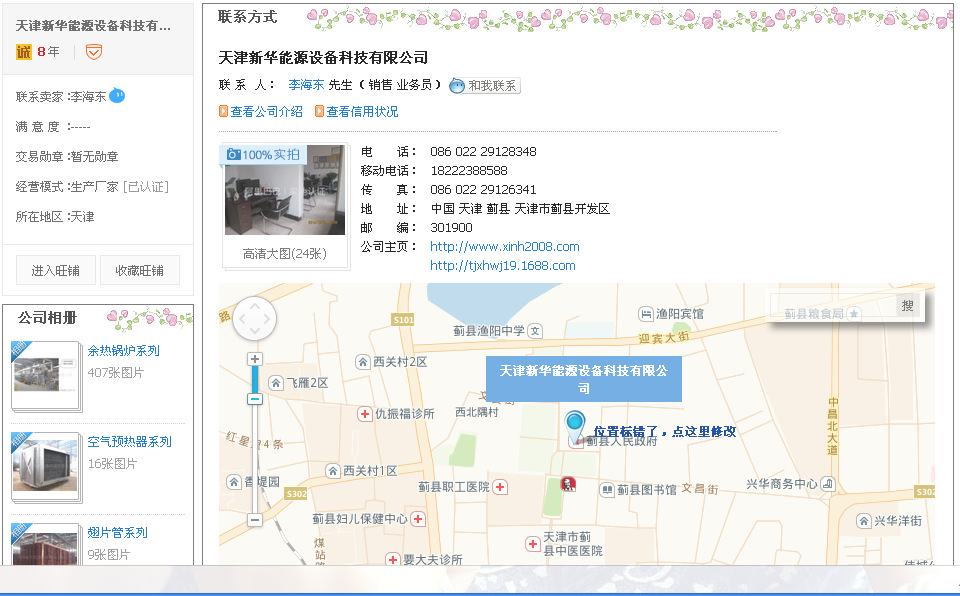Click the 100%实拍 camera badge
Image resolution: width=960 pixels, height=596 pixels.
263,154
